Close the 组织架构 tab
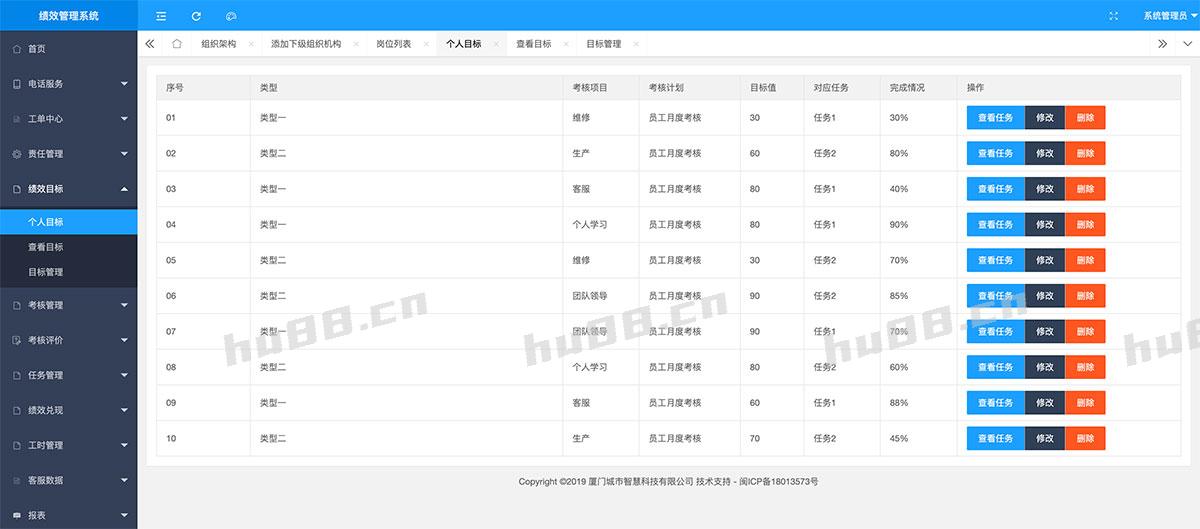The image size is (1200, 529). click(251, 44)
